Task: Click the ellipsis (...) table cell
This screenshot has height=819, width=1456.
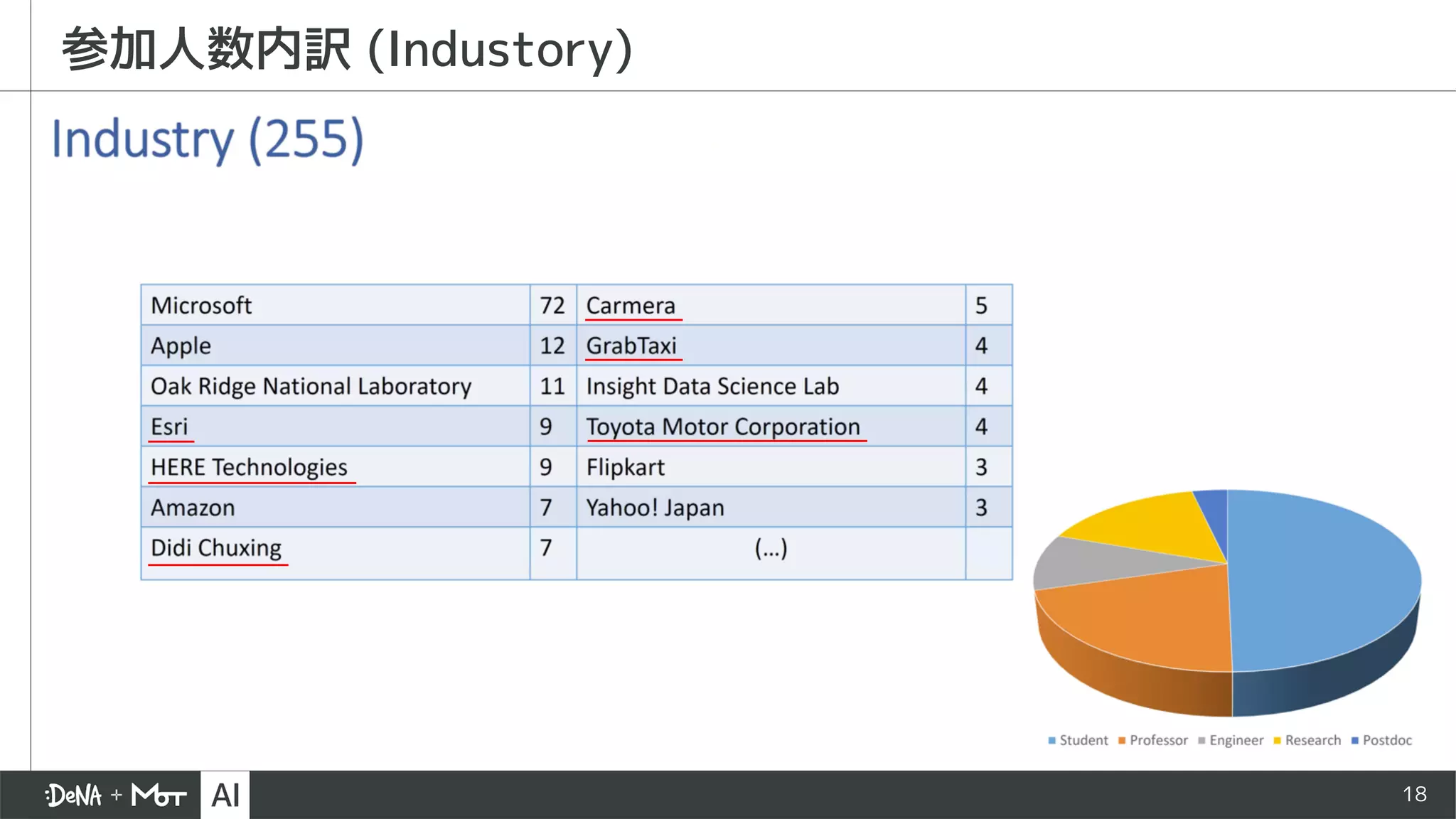Action: [771, 549]
